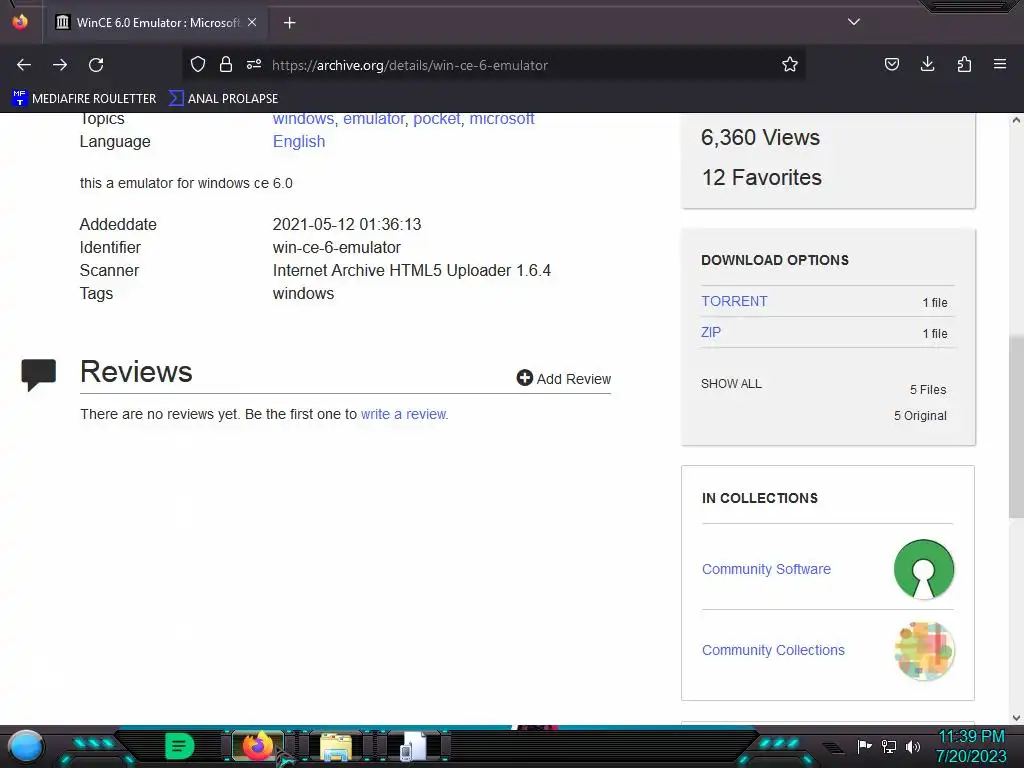Click the write a review link
Screen dimensions: 1024x768
coord(404,414)
